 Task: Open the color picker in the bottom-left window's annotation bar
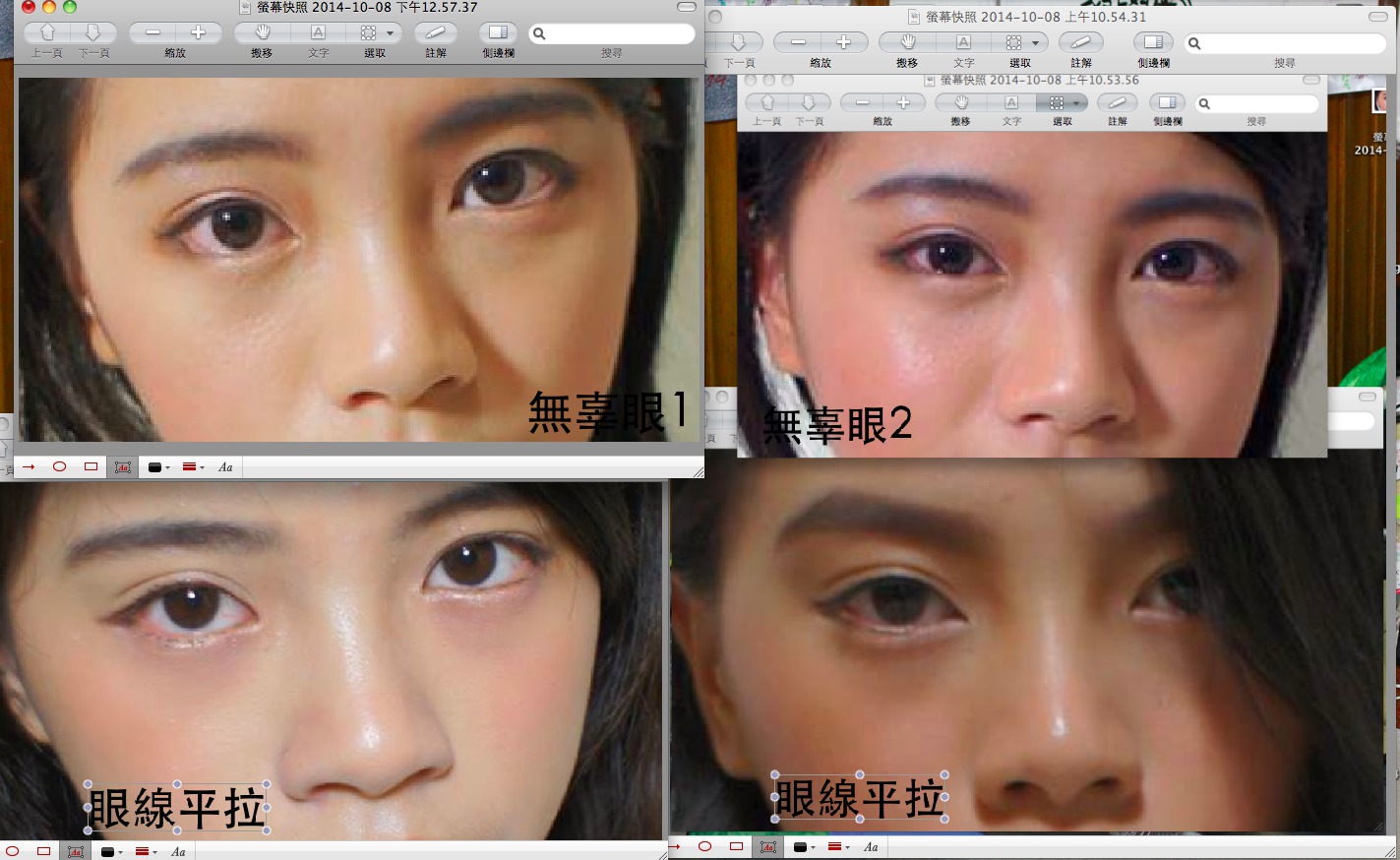pos(111,851)
